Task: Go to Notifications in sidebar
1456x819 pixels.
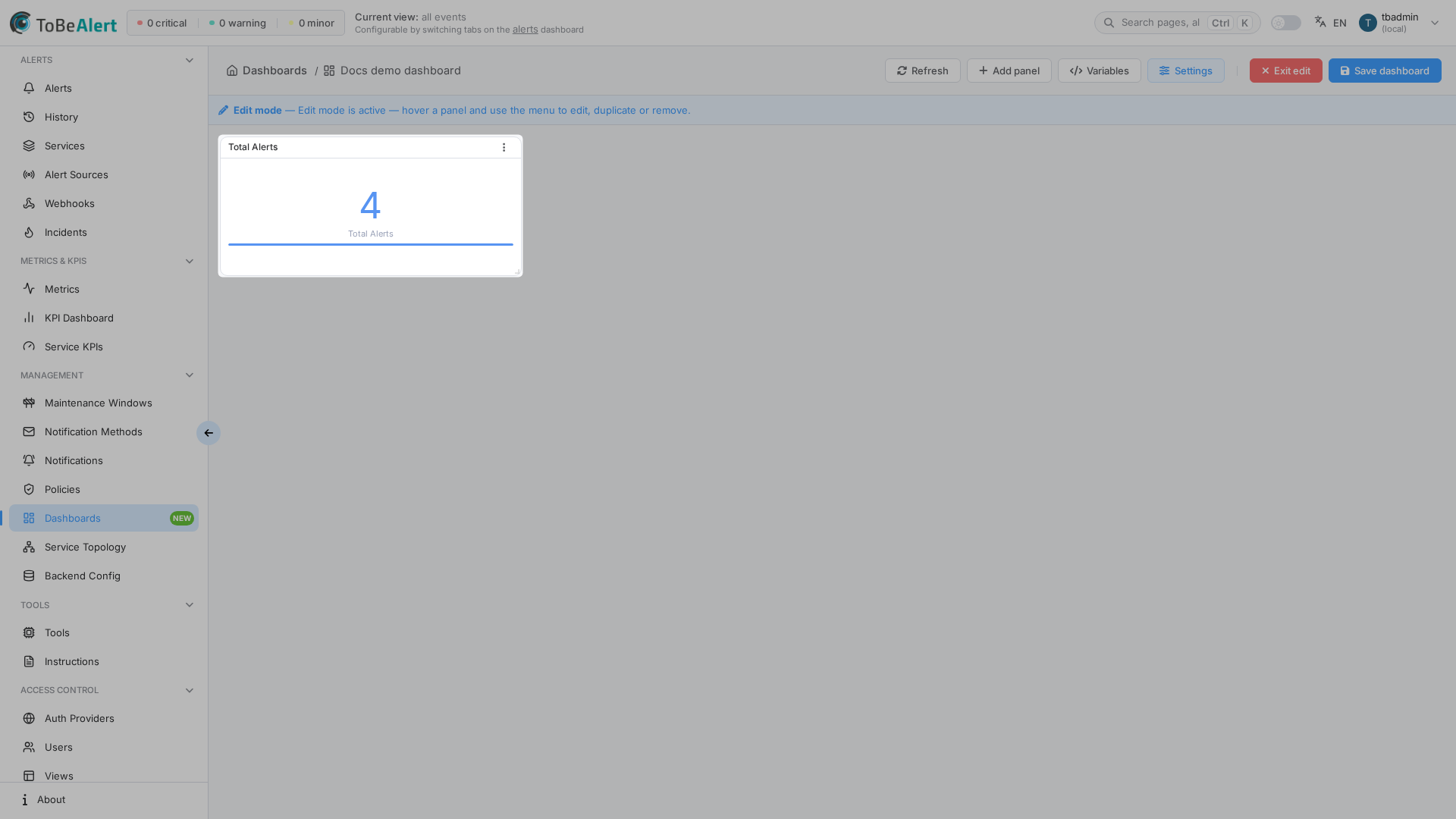Action: click(x=104, y=460)
